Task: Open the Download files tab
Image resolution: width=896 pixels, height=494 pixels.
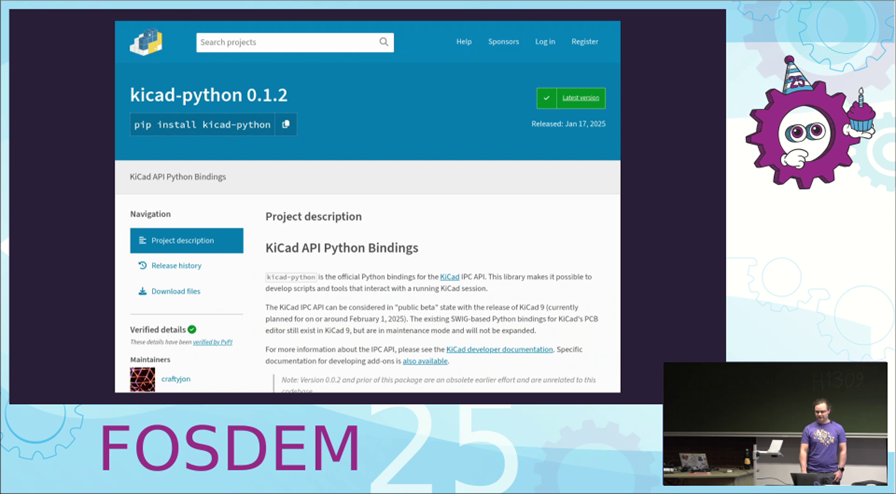Action: tap(176, 291)
